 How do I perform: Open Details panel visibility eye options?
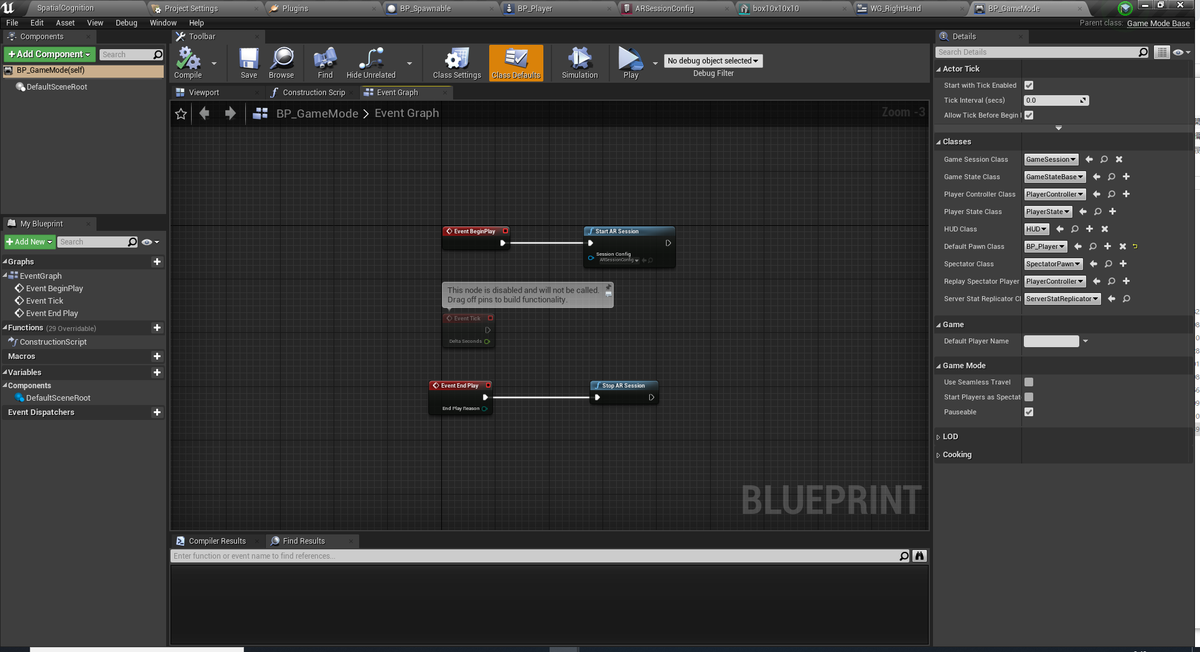pyautogui.click(x=1180, y=52)
